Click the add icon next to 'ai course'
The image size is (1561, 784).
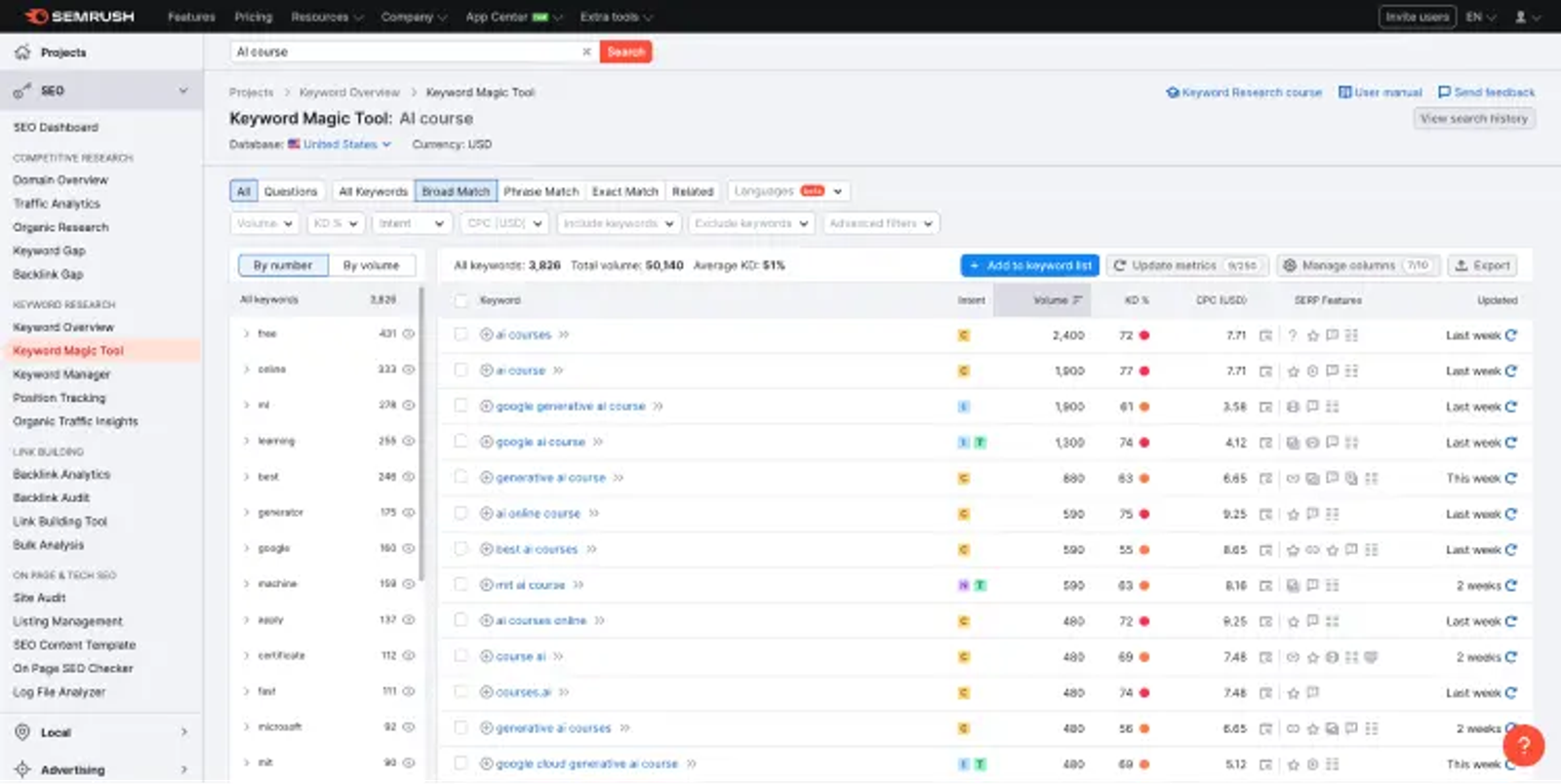pyautogui.click(x=486, y=371)
